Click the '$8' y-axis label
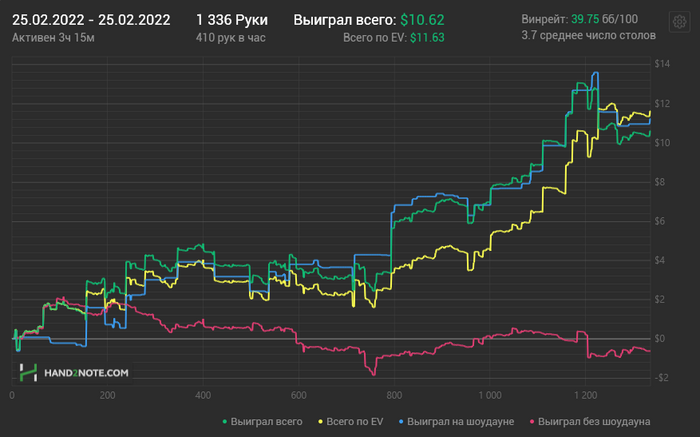 660,182
